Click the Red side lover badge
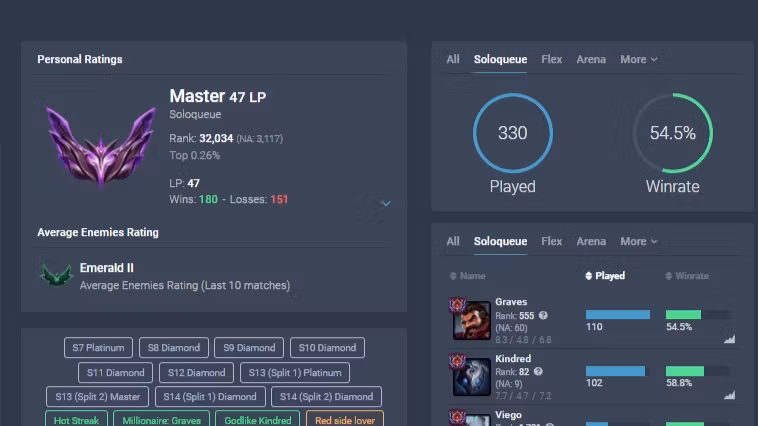758x426 pixels. click(x=344, y=420)
